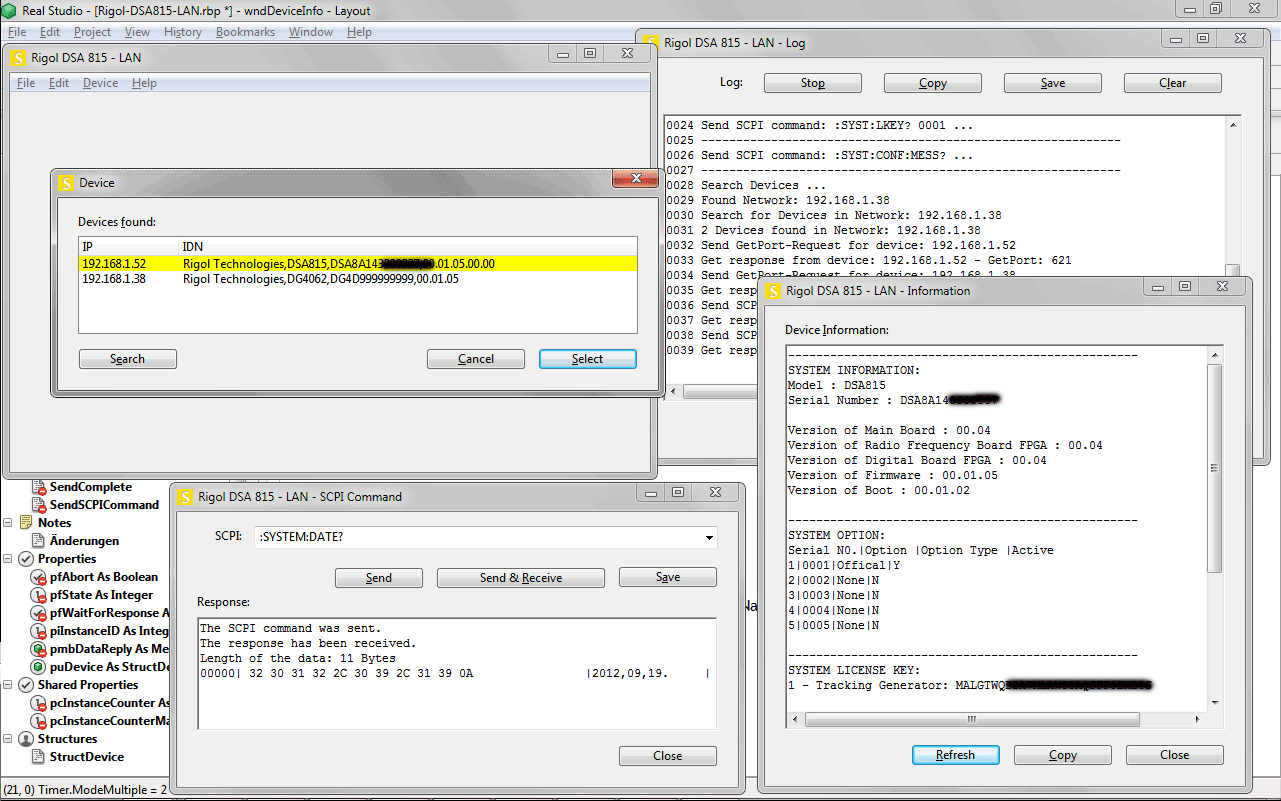Click log line 0029 Found Network
1281x801 pixels.
pyautogui.click(x=778, y=200)
